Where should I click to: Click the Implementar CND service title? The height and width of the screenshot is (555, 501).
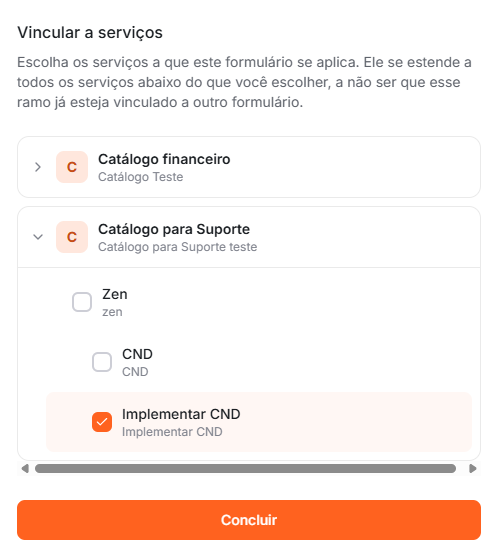point(181,414)
